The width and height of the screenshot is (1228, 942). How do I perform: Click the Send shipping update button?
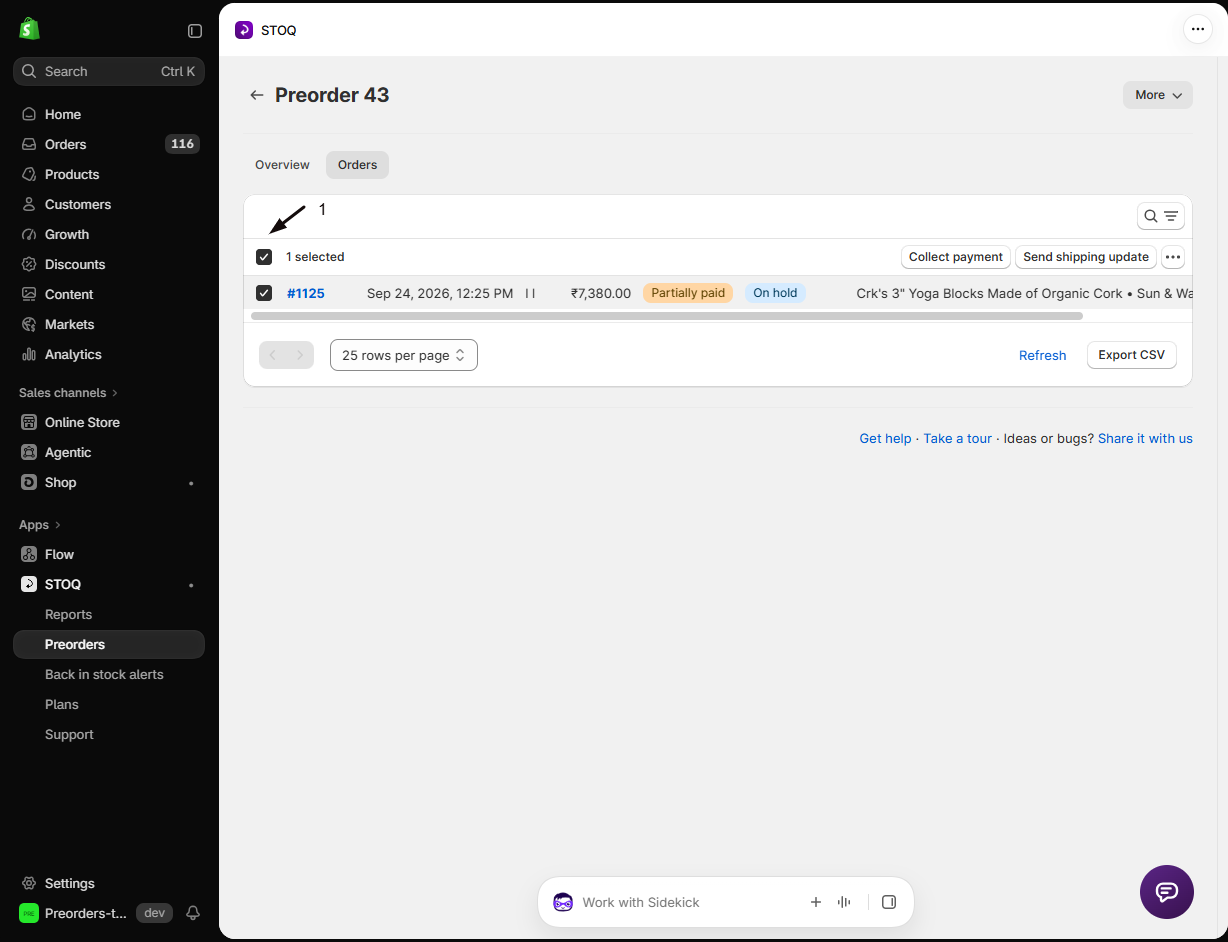click(1086, 257)
